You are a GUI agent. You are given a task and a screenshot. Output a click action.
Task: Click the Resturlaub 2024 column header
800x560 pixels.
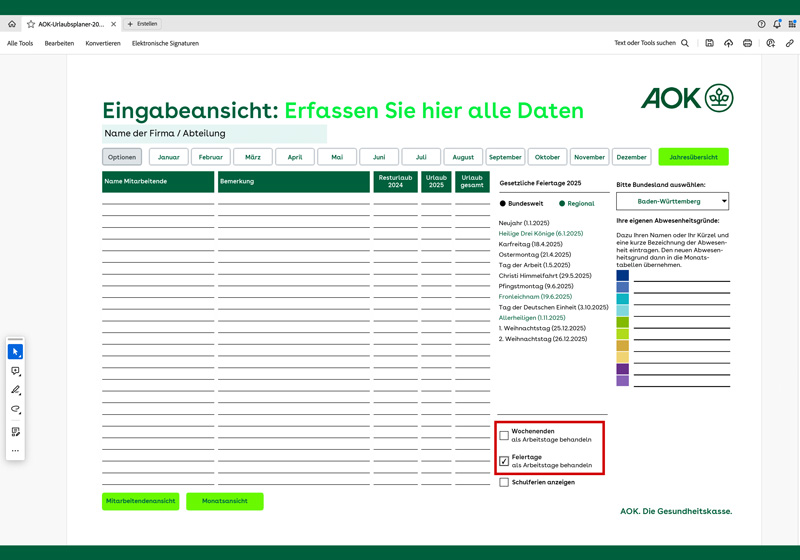[x=395, y=182]
